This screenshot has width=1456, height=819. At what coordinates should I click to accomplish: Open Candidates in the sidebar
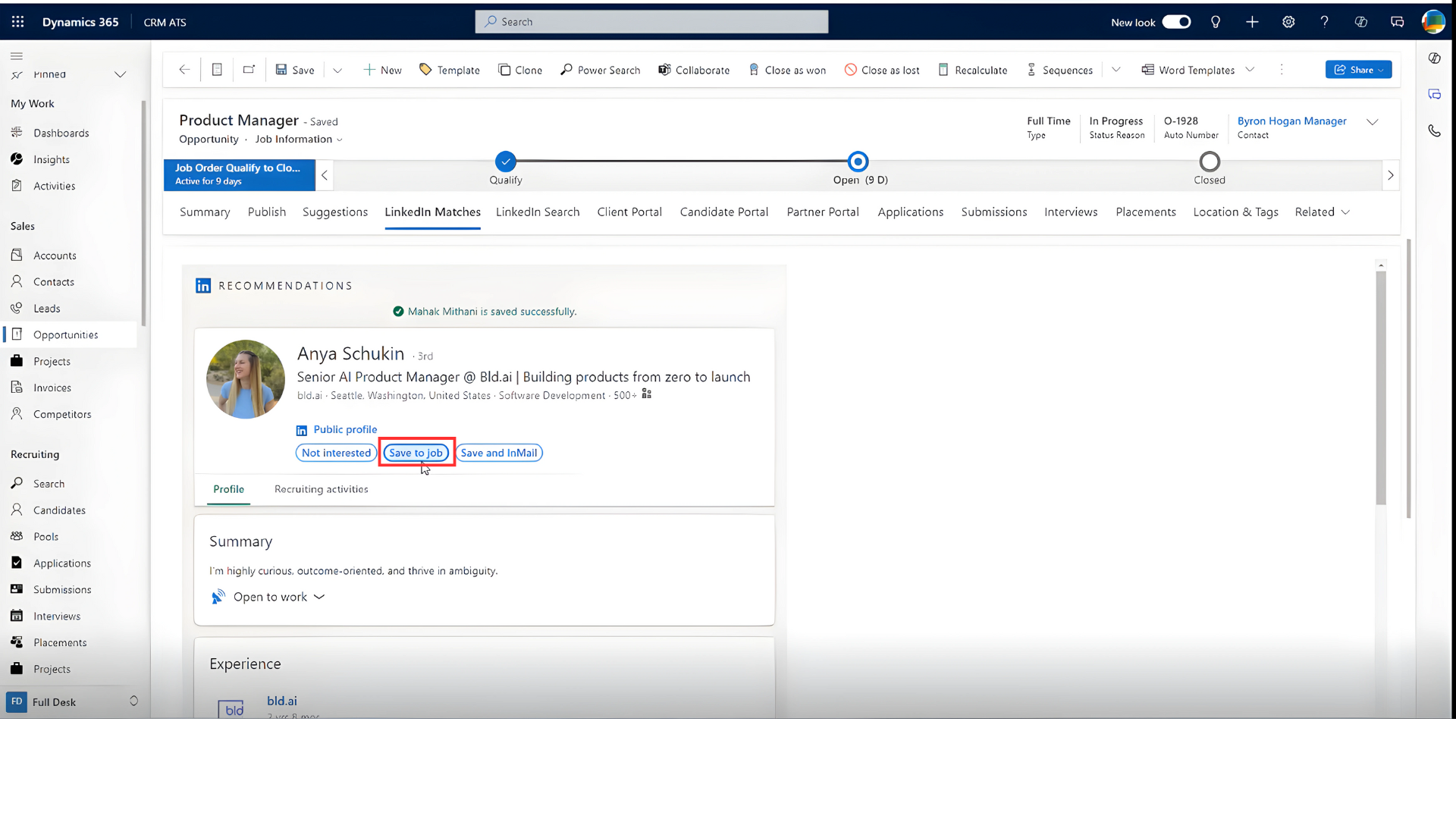[59, 510]
